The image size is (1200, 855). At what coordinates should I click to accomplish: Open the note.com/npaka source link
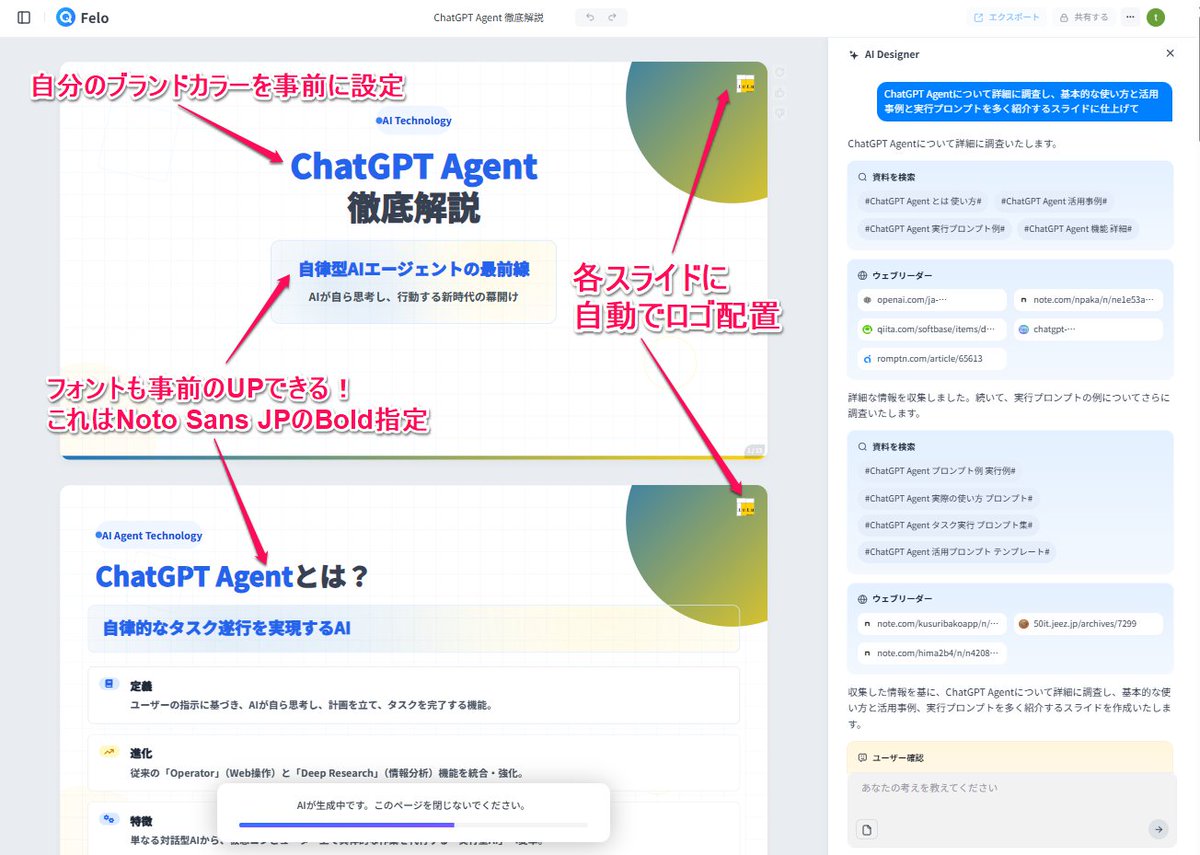(x=1088, y=300)
